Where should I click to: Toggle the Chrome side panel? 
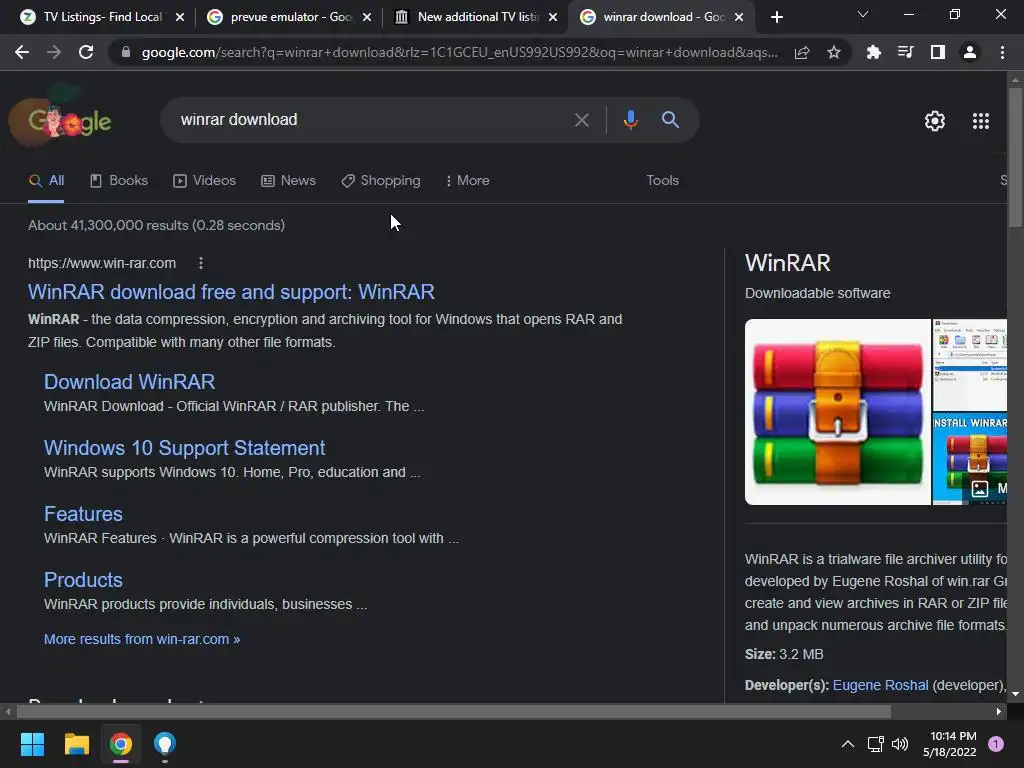click(937, 52)
